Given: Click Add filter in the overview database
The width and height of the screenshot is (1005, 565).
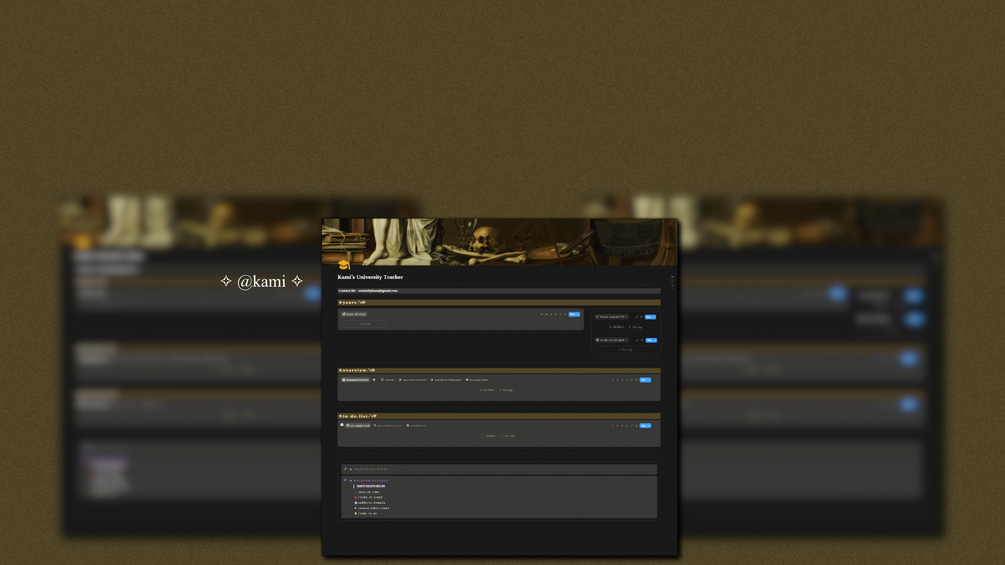Looking at the screenshot, I should [487, 390].
